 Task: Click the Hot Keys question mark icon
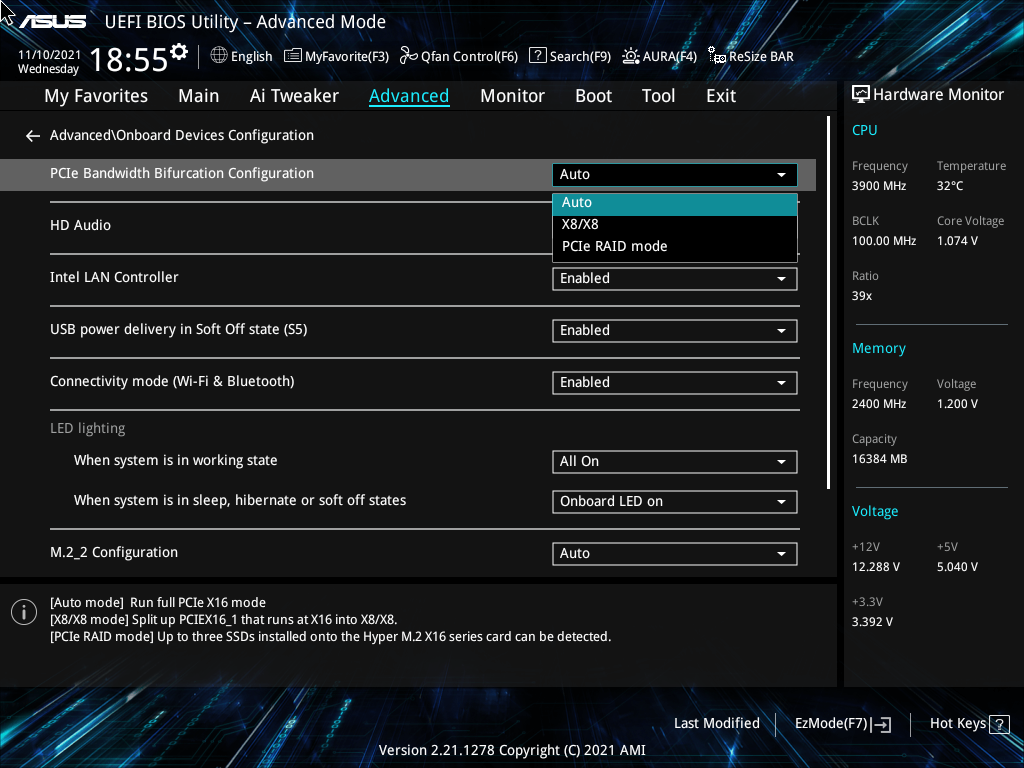[999, 724]
